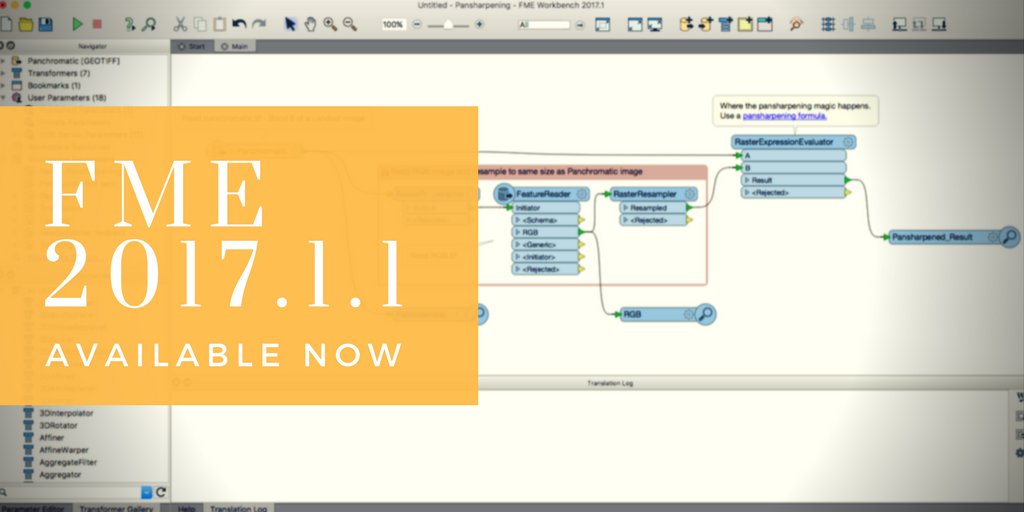The height and width of the screenshot is (512, 1024).
Task: Expand the <Schema> port on FeatureReader
Action: tap(518, 220)
